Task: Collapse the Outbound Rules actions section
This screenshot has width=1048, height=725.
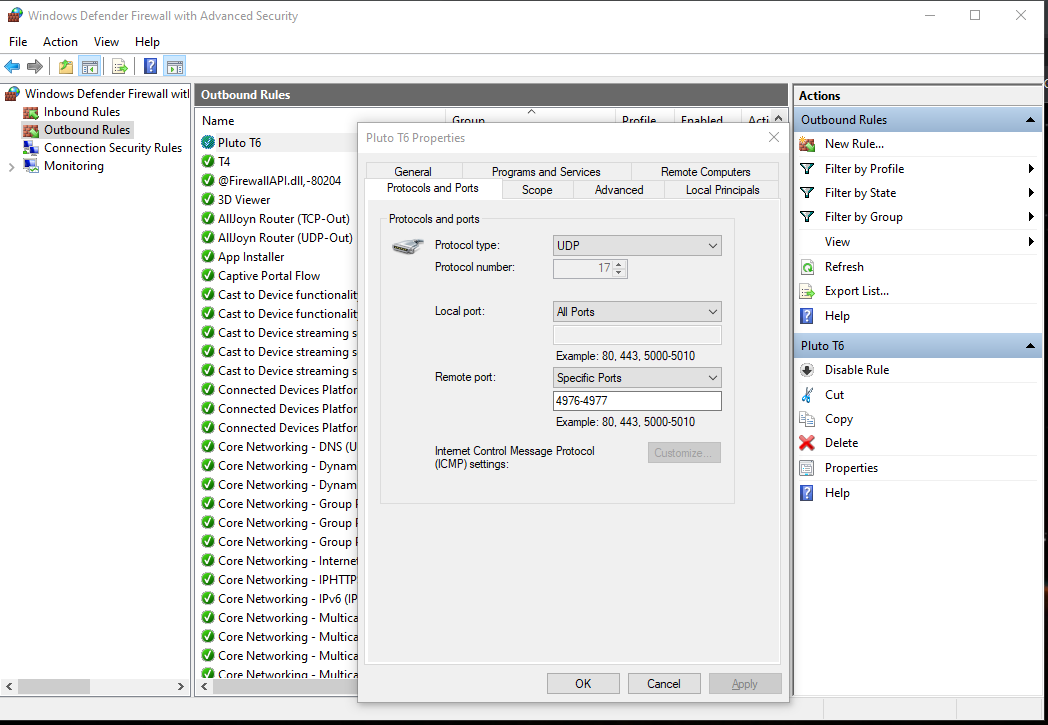Action: point(1030,120)
